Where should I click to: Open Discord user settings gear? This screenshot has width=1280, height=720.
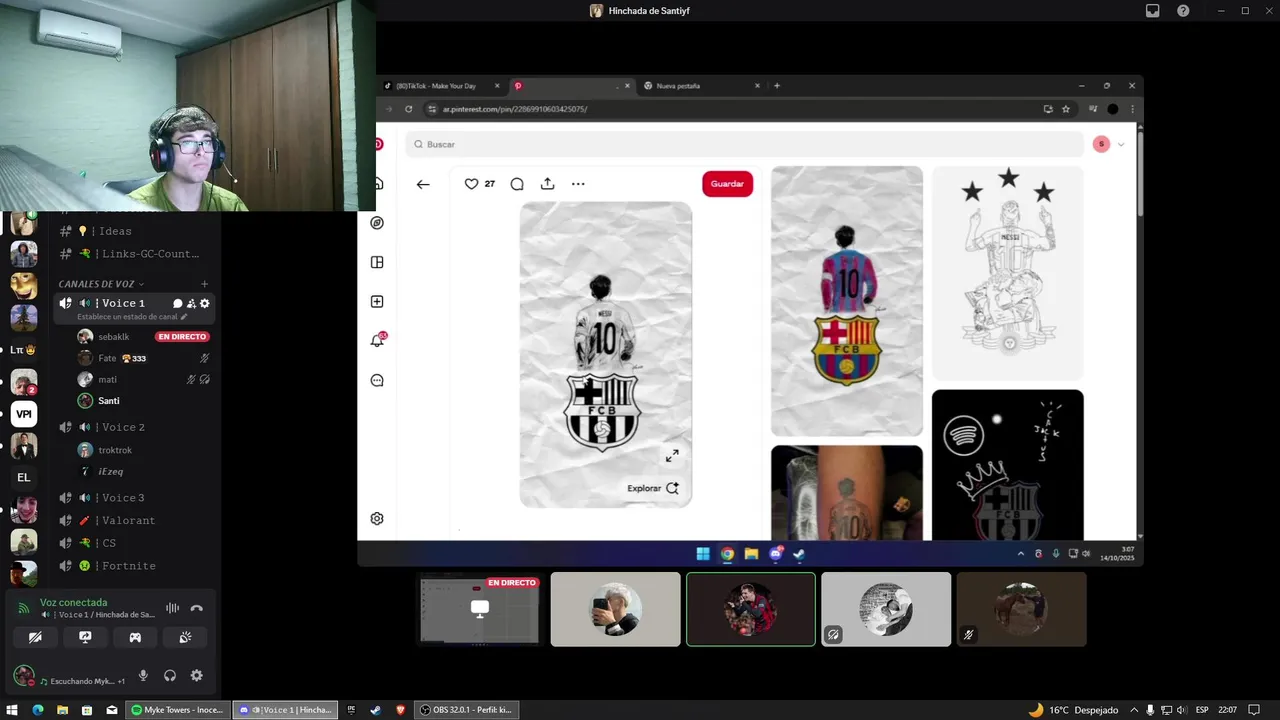[x=196, y=676]
